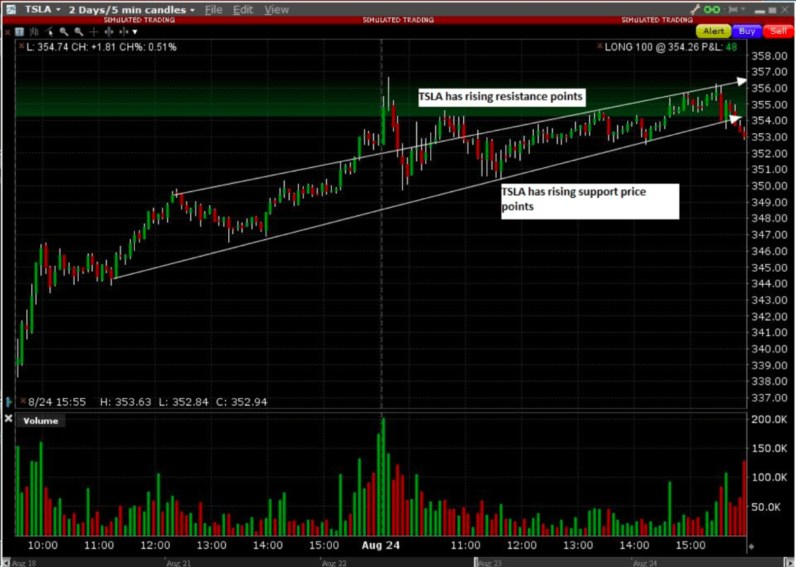Click the 'TSLA has rising support price points' annotation
Viewport: 796px width, 567px height.
click(589, 201)
